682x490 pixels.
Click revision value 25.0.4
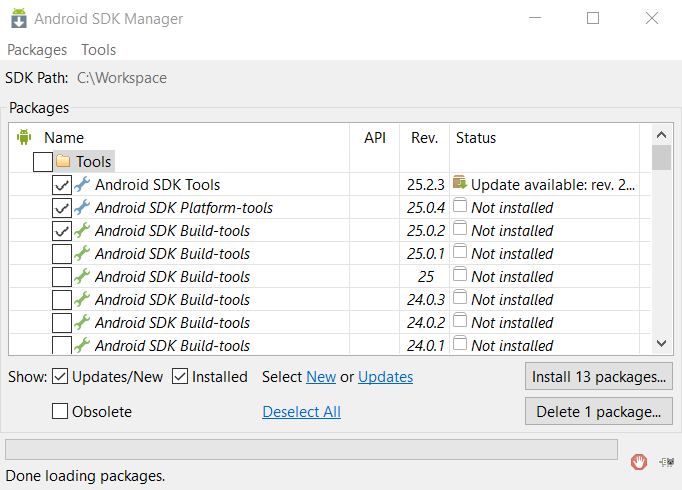pos(426,208)
